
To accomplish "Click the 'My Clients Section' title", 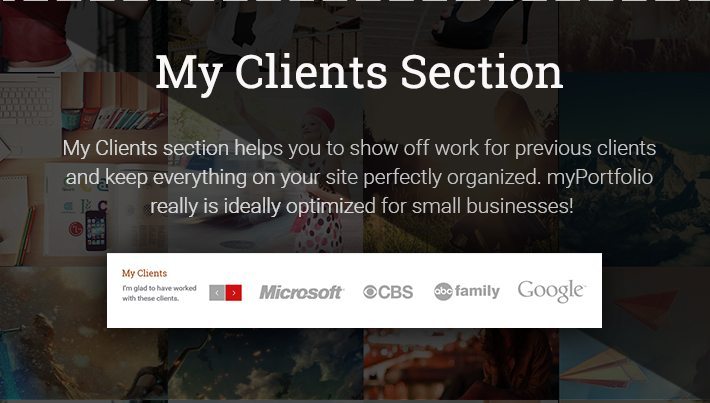I will (x=359, y=73).
